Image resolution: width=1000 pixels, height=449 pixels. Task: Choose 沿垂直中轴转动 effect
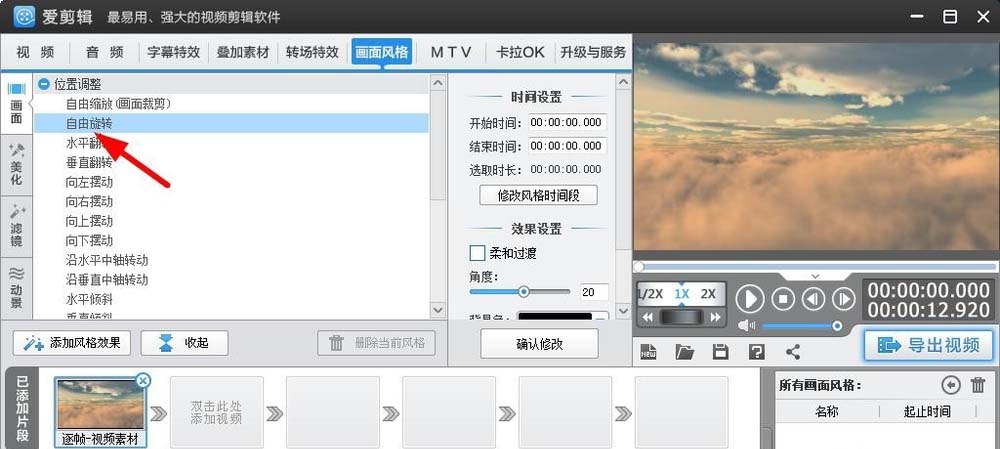tap(107, 279)
